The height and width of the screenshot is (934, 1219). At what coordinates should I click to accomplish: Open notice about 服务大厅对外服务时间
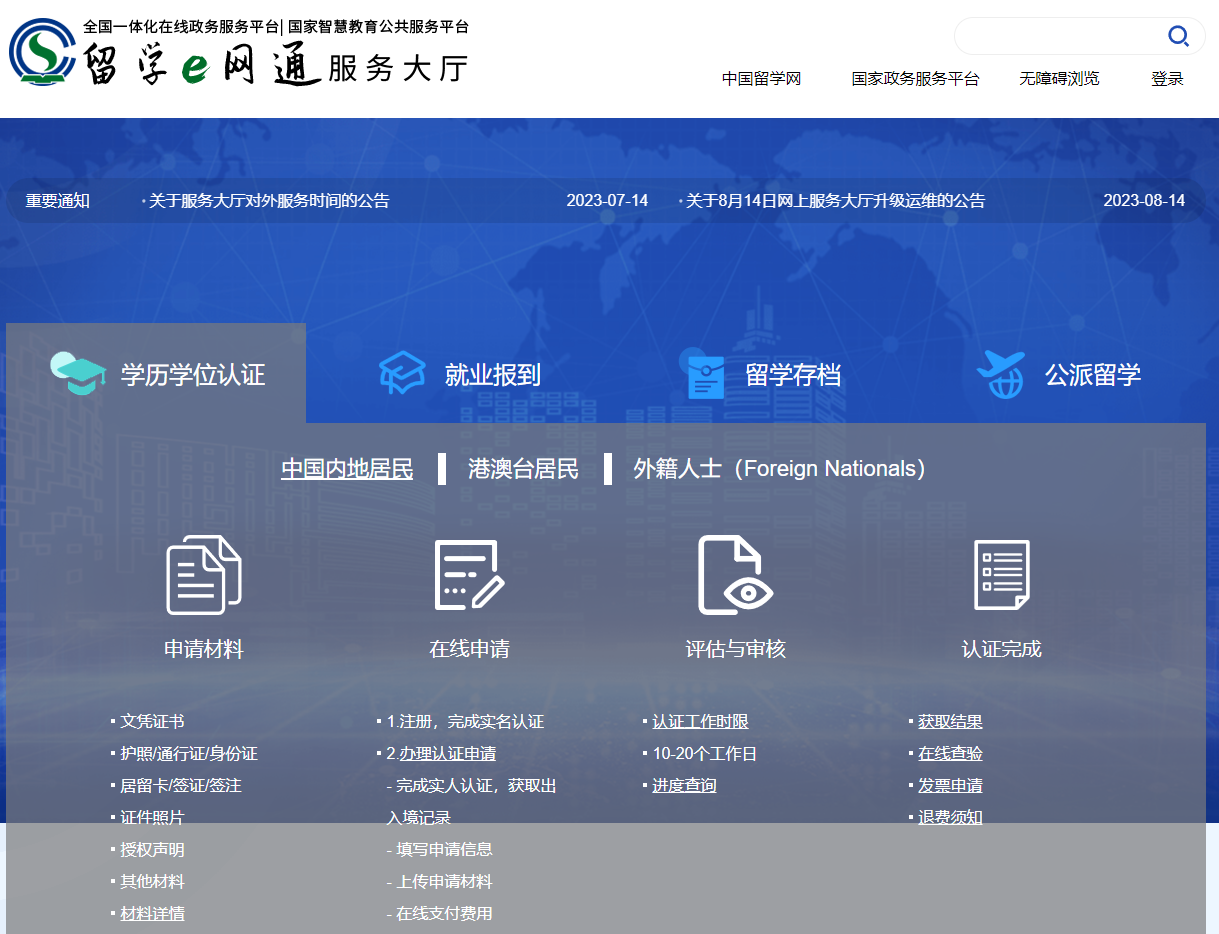click(269, 201)
